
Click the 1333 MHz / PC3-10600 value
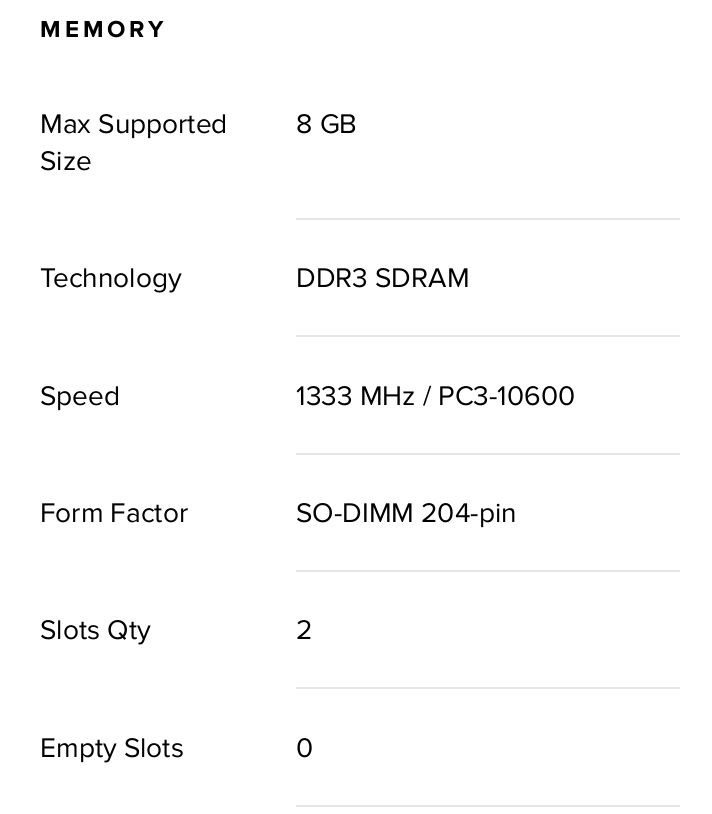click(x=435, y=396)
